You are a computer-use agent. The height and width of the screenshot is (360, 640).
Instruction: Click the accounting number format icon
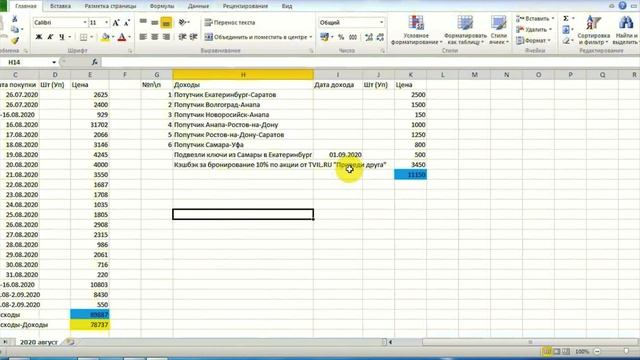tap(325, 37)
